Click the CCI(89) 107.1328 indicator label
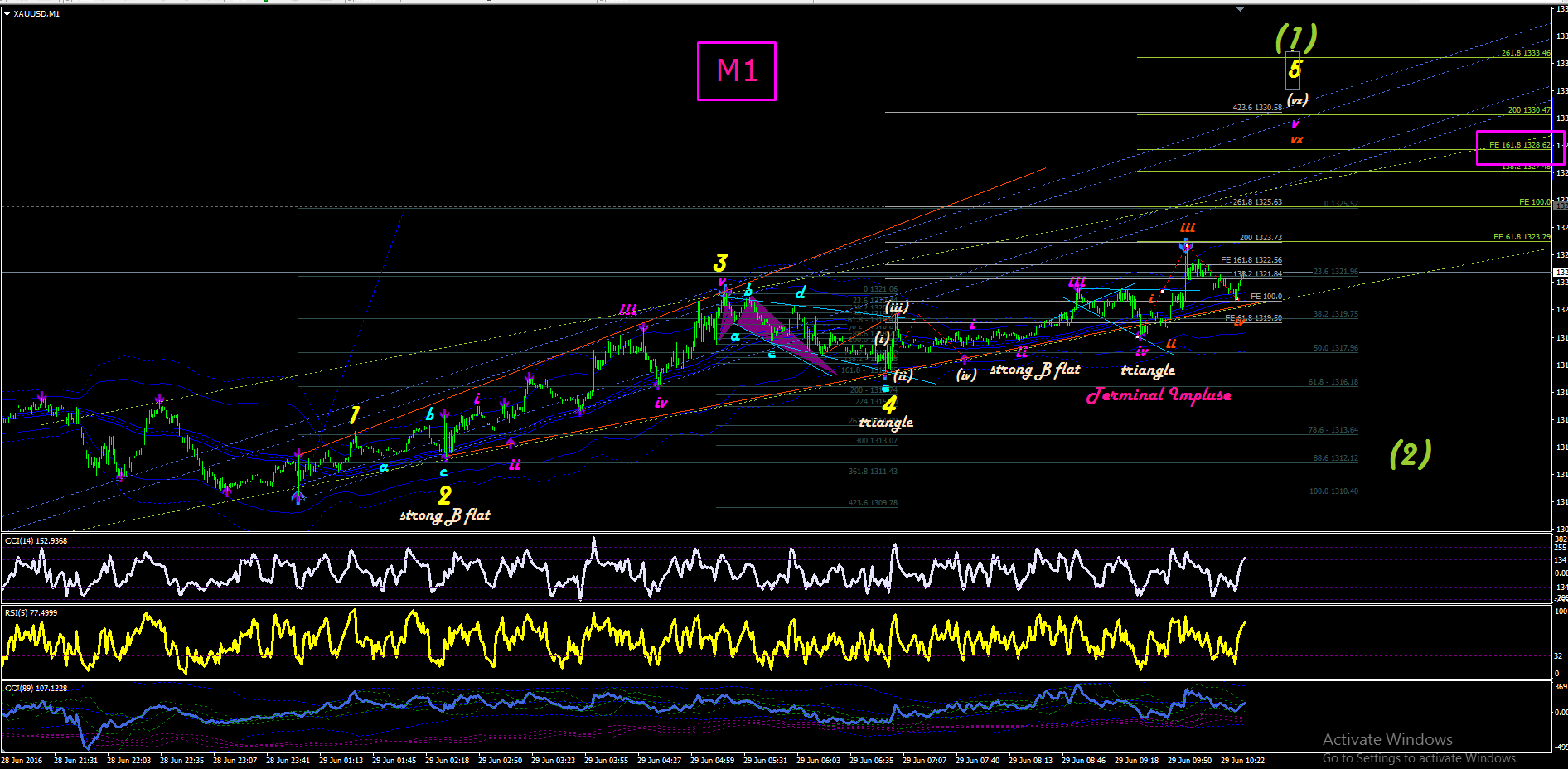This screenshot has width=1568, height=769. coord(36,689)
